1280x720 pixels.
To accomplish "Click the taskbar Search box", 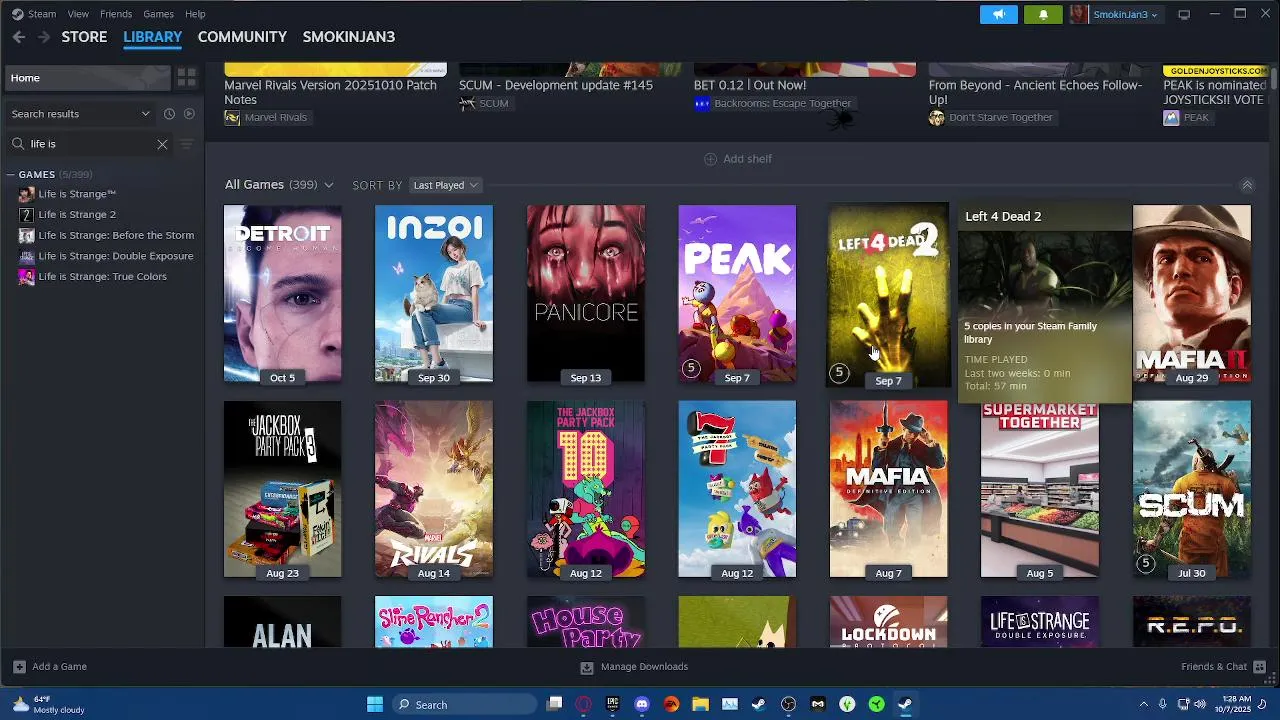I will (464, 704).
